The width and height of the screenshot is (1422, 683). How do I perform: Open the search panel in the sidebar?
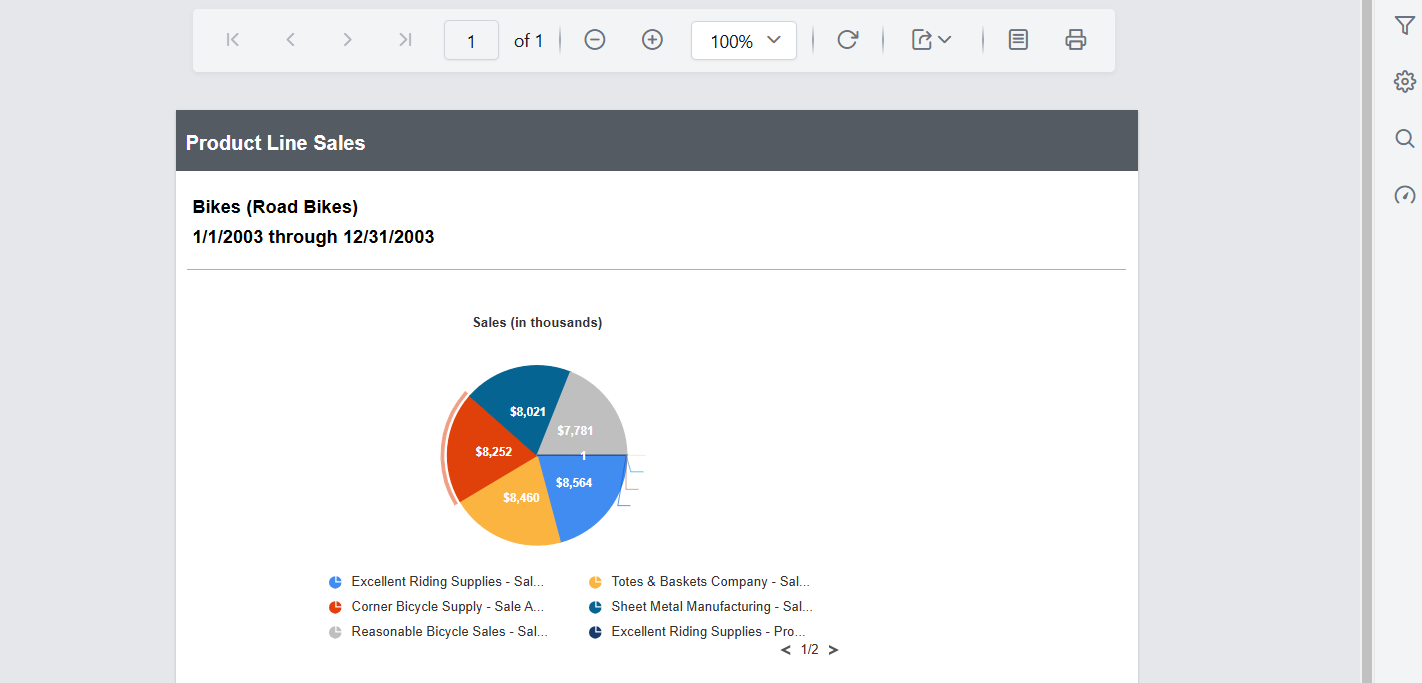pyautogui.click(x=1404, y=138)
